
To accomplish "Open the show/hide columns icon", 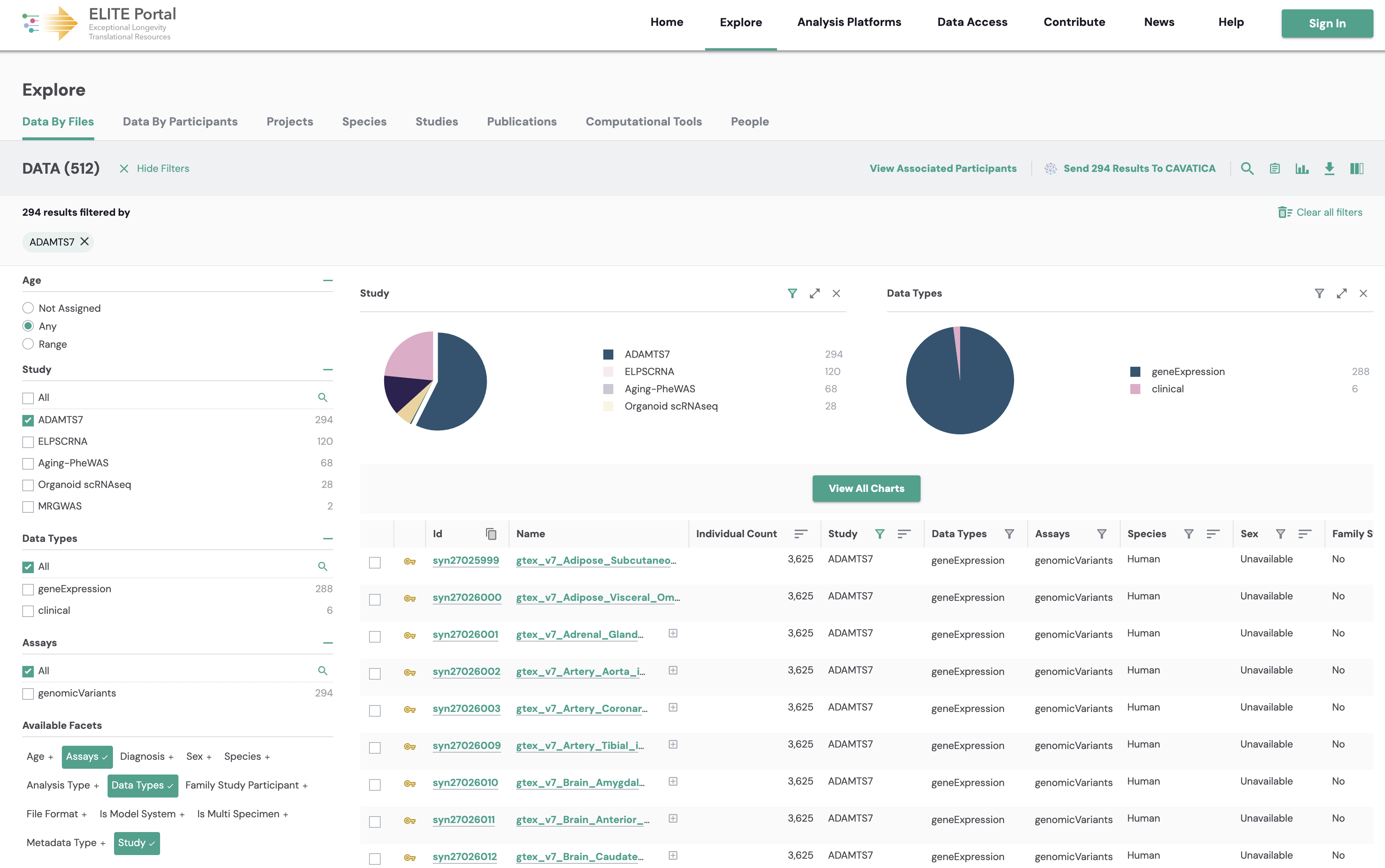I will click(1357, 168).
